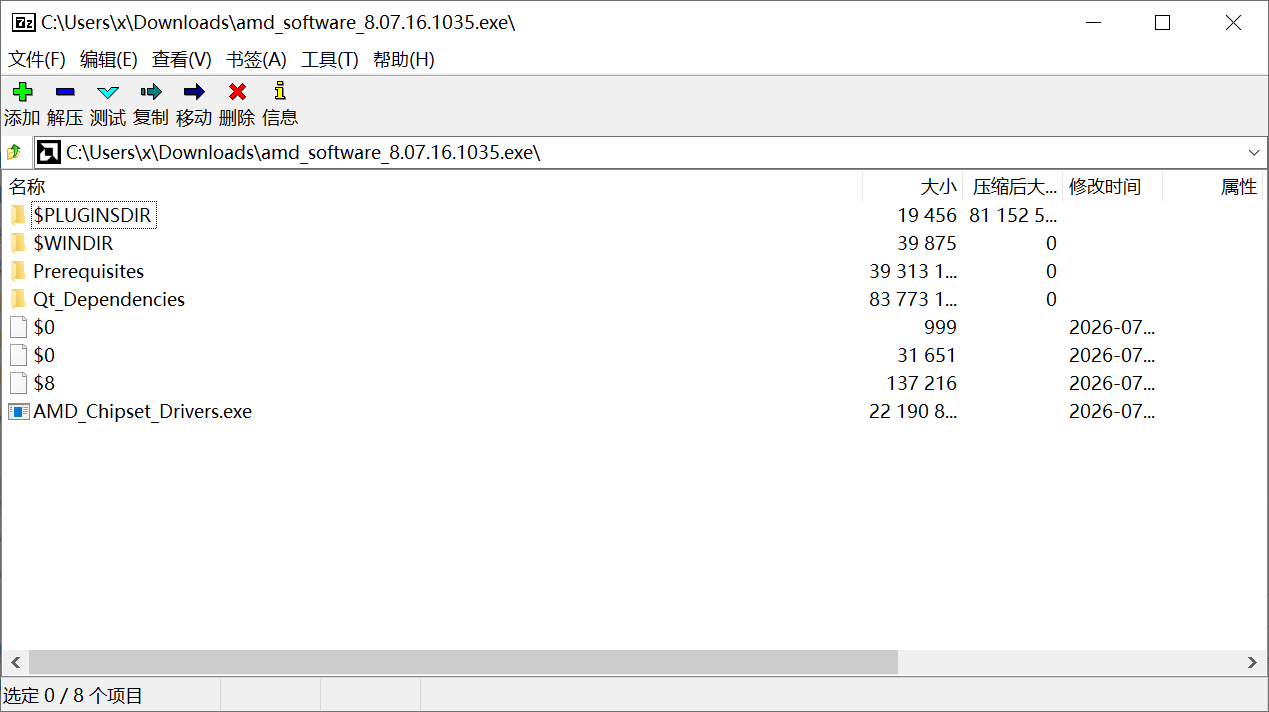Select the $8 file name text
1269x712 pixels.
[44, 383]
